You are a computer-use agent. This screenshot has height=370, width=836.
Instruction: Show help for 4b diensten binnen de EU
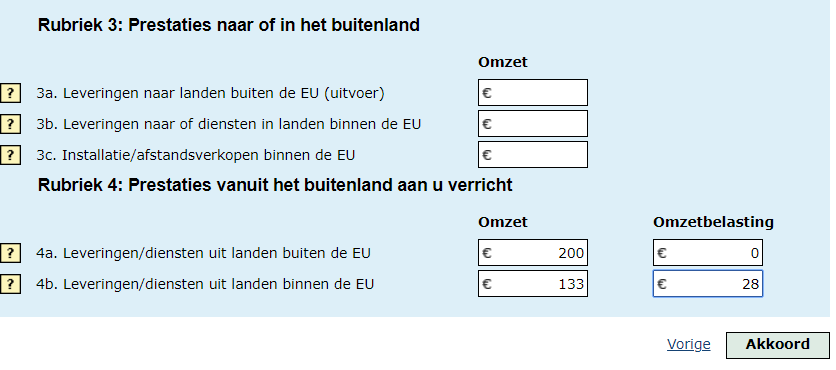[x=10, y=284]
